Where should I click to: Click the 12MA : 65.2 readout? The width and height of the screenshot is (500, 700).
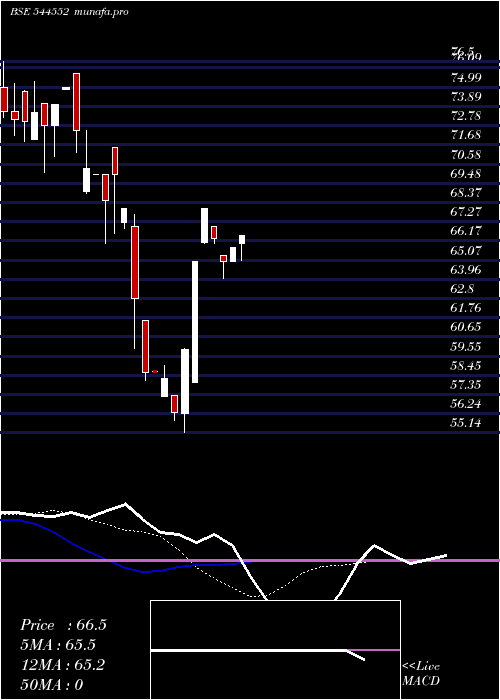[62, 665]
